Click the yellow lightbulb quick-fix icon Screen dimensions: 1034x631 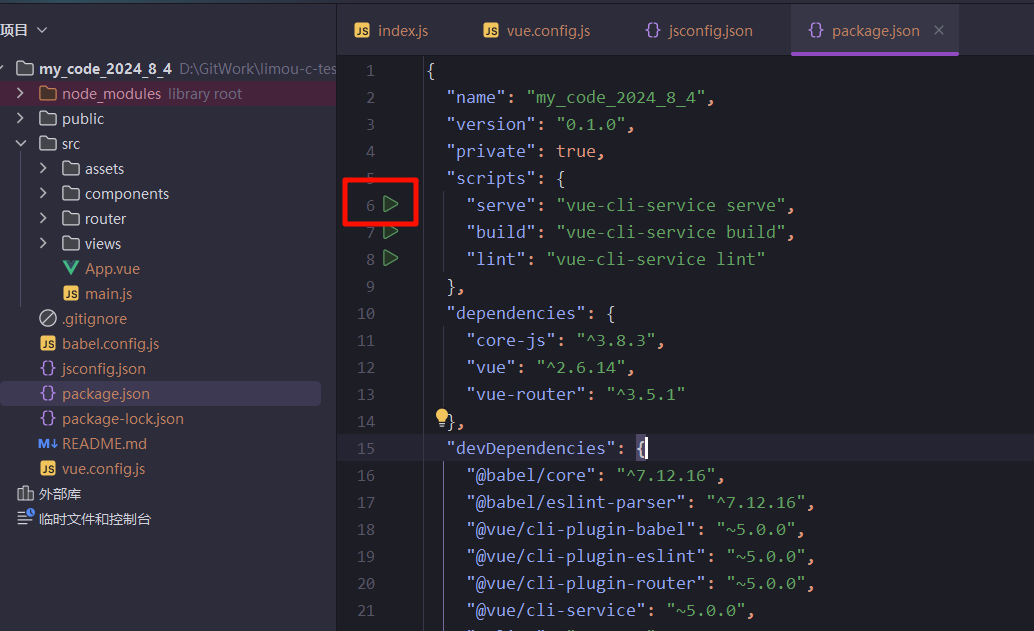[x=442, y=417]
